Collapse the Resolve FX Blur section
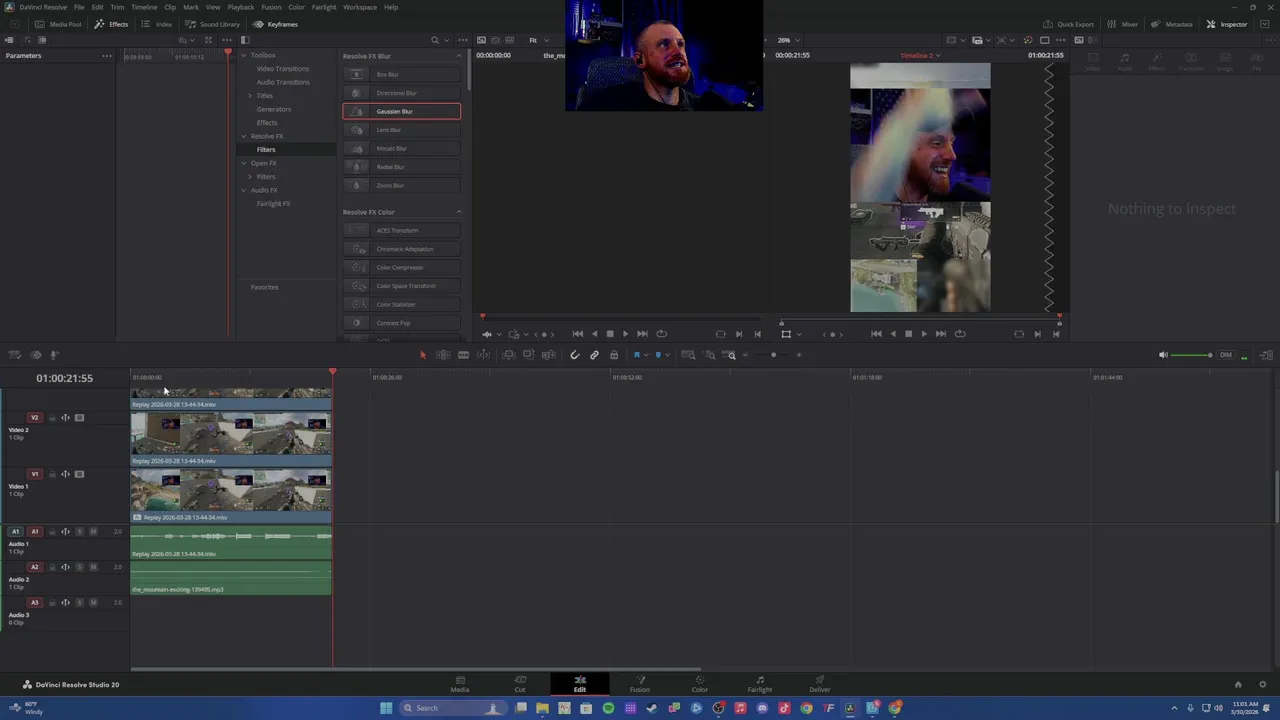Image resolution: width=1280 pixels, height=720 pixels. (x=459, y=56)
